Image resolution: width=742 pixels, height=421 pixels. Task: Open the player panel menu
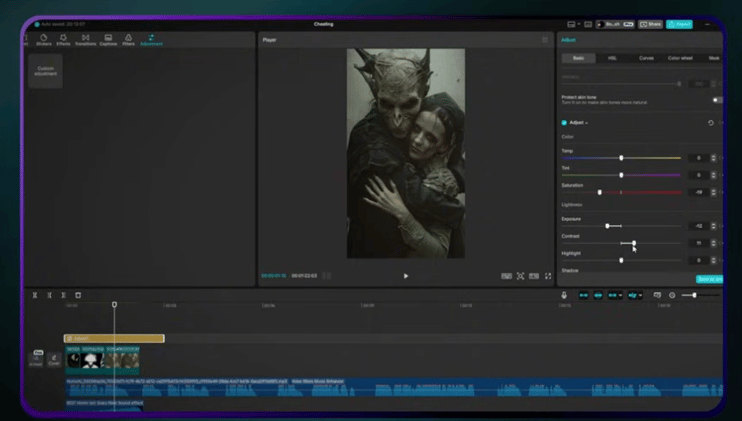point(545,40)
